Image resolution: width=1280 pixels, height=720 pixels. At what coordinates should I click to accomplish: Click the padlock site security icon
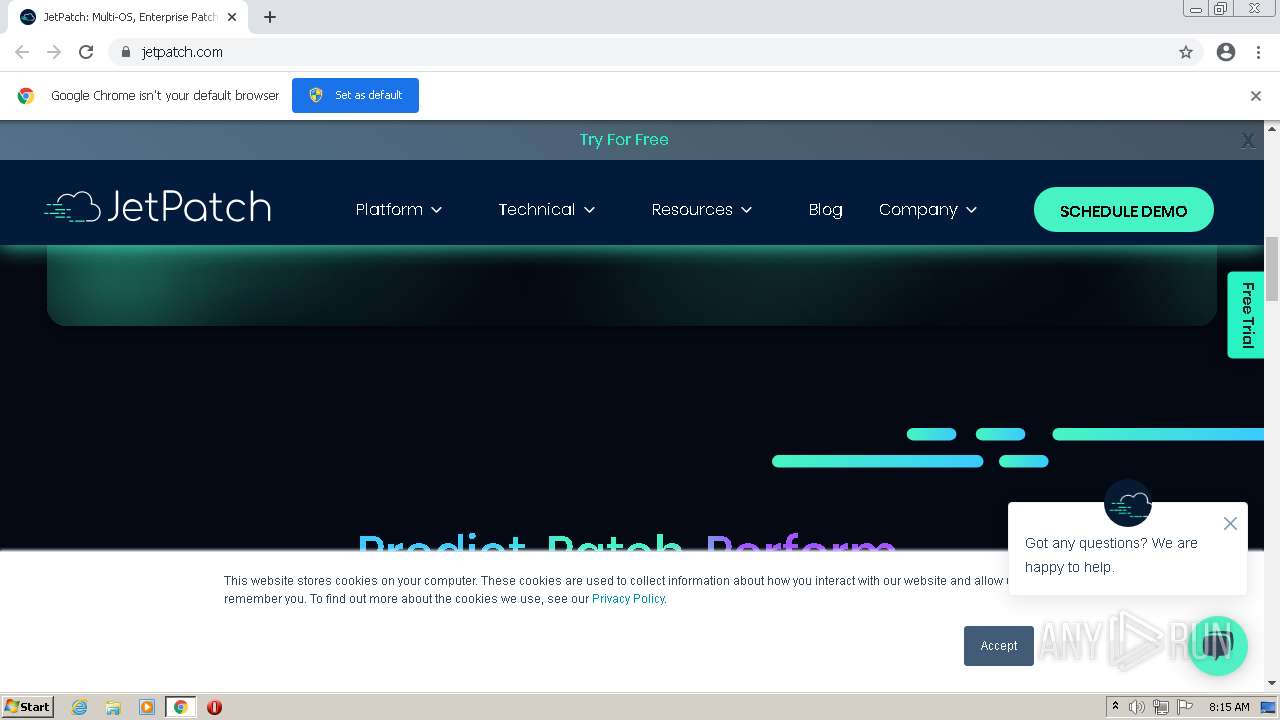(126, 52)
